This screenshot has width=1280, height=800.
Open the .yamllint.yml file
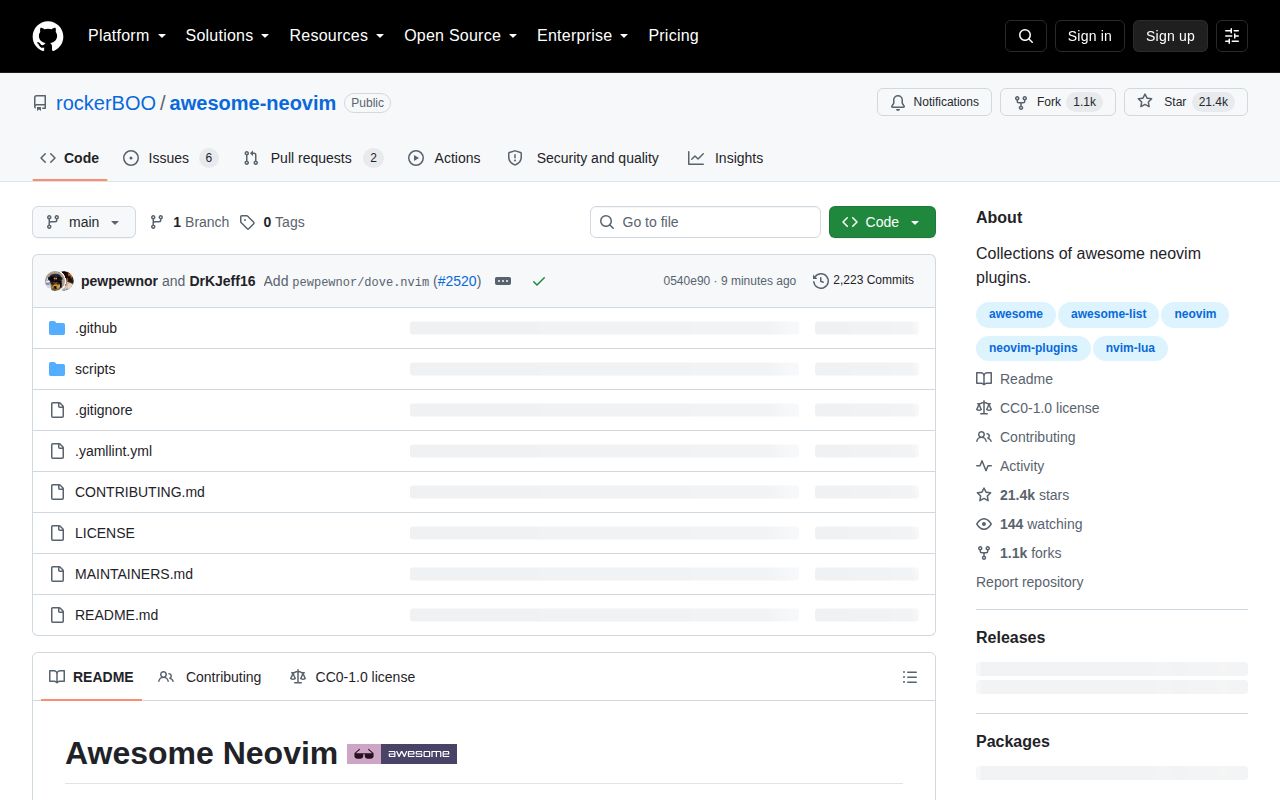114,451
